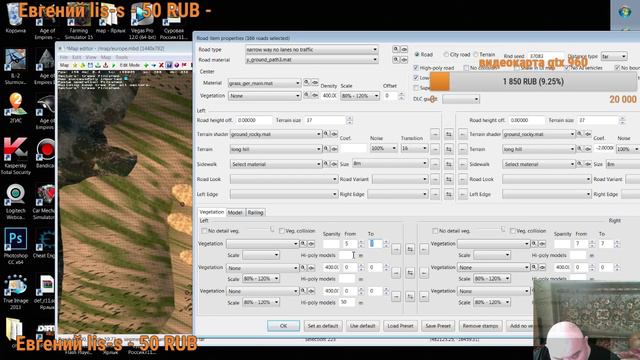Switch to the Model tab
Image resolution: width=640 pixels, height=360 pixels.
[235, 213]
